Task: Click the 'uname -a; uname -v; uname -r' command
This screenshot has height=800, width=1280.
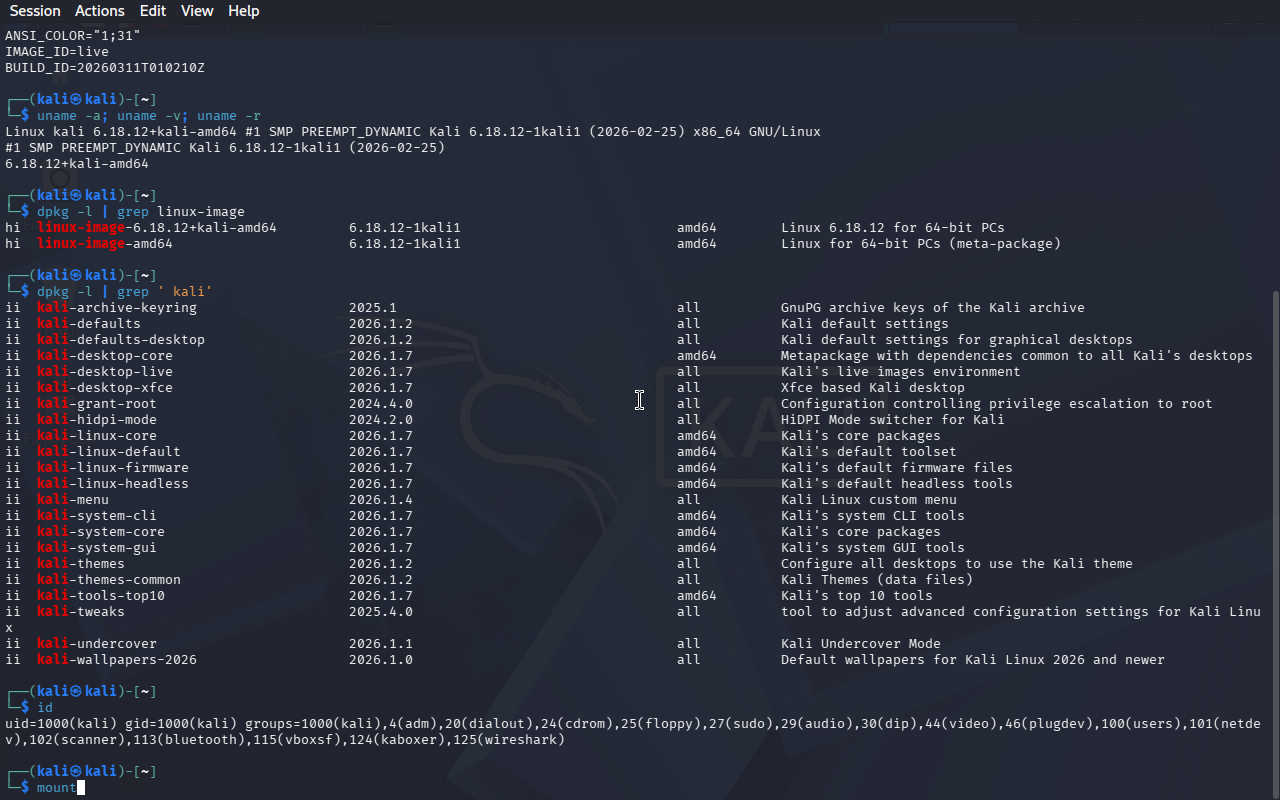Action: (x=149, y=116)
